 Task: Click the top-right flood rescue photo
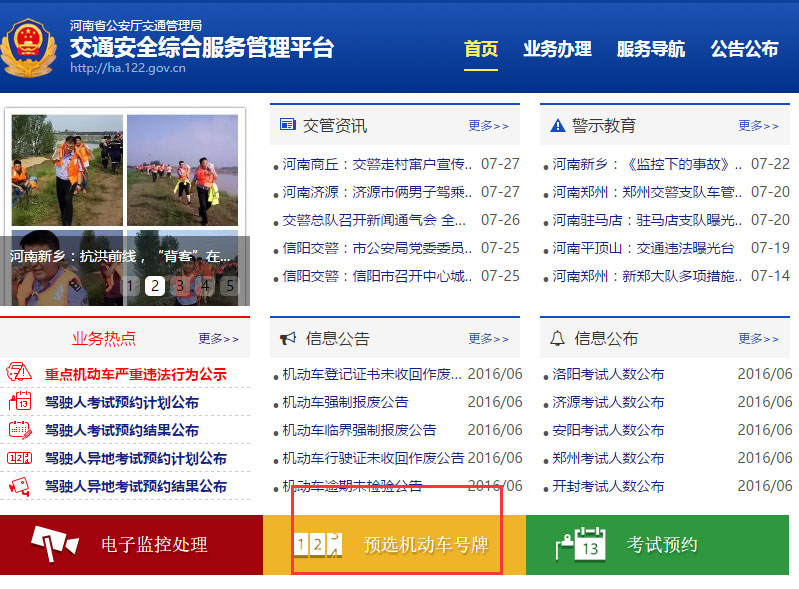click(x=182, y=170)
